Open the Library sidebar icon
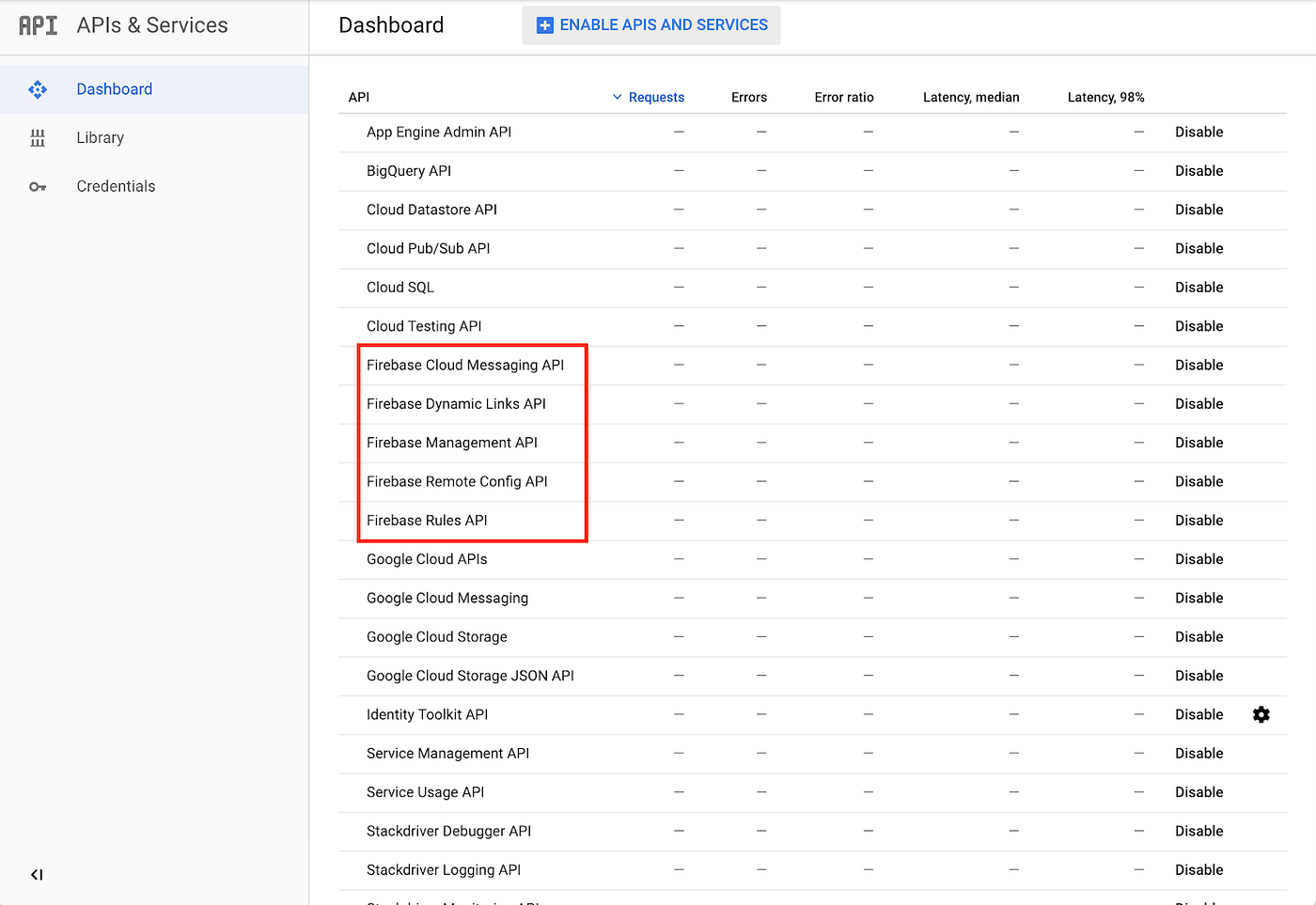This screenshot has height=905, width=1316. pos(38,137)
